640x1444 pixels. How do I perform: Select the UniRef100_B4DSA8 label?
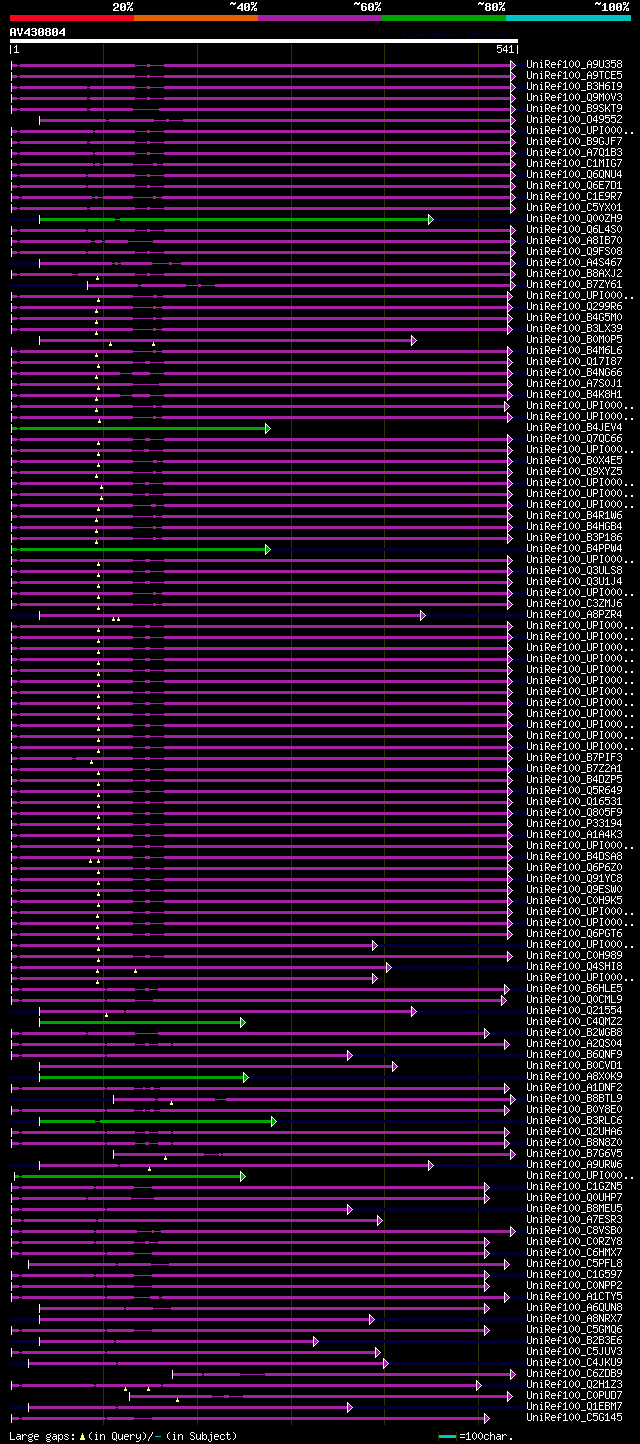574,856
